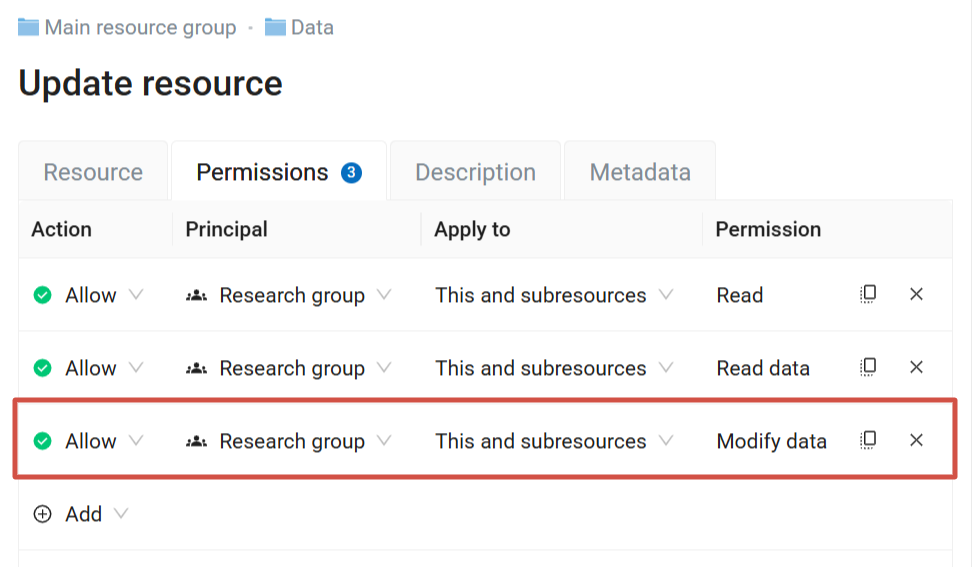
Task: Copy the Read permission row
Action: [x=868, y=294]
